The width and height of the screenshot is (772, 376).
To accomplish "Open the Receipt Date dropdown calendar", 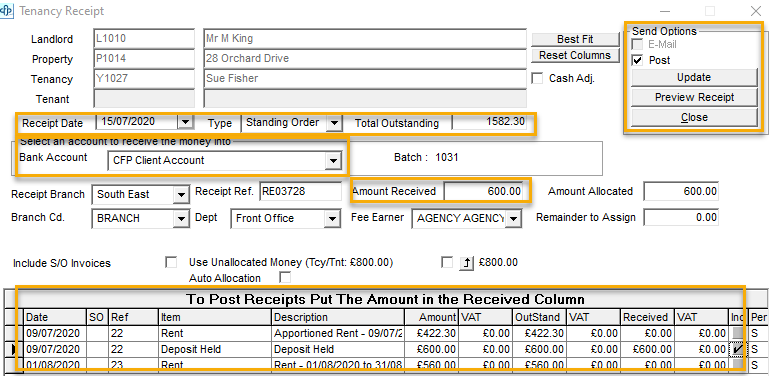I will [185, 123].
